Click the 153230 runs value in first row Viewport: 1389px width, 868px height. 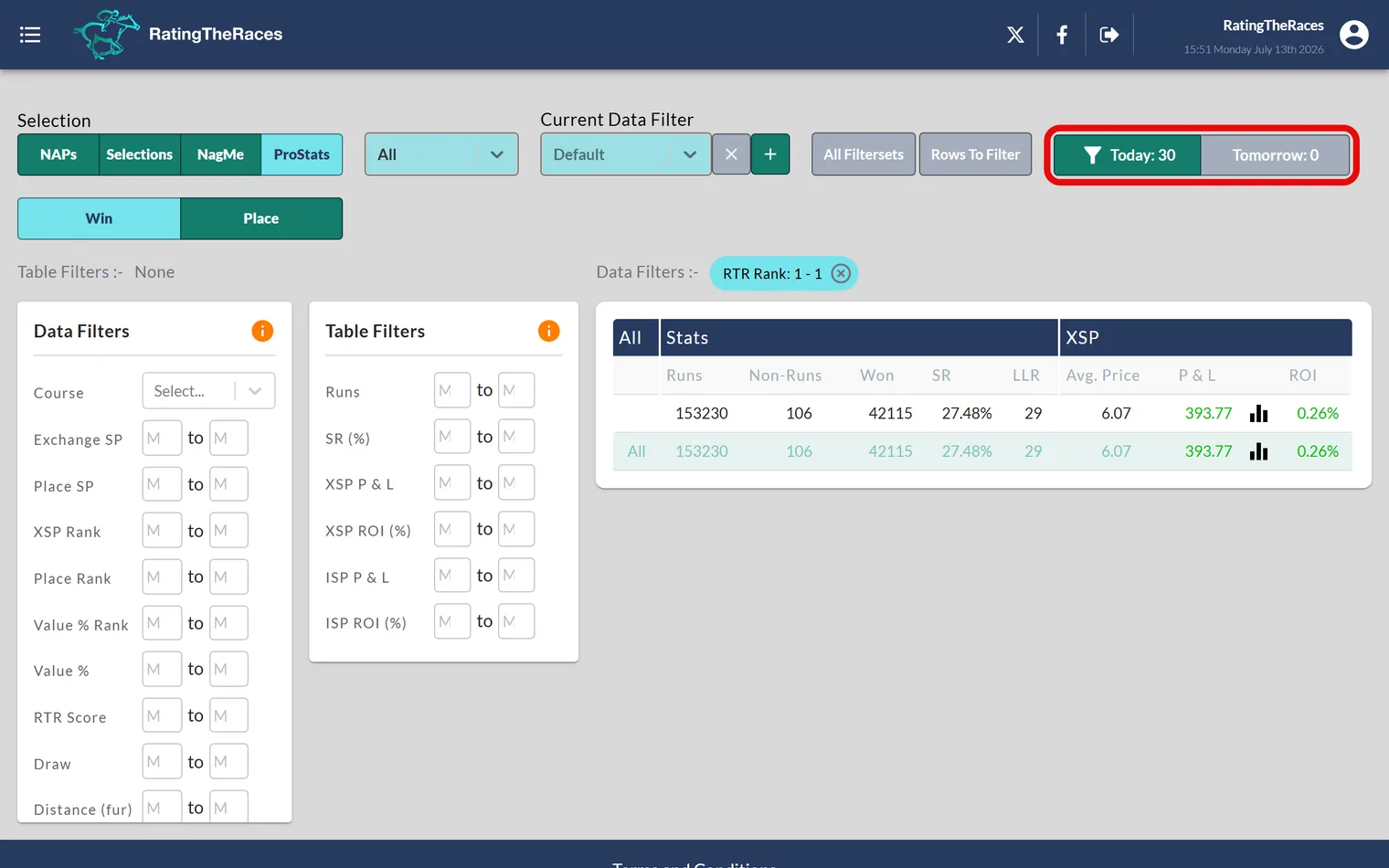coord(702,413)
